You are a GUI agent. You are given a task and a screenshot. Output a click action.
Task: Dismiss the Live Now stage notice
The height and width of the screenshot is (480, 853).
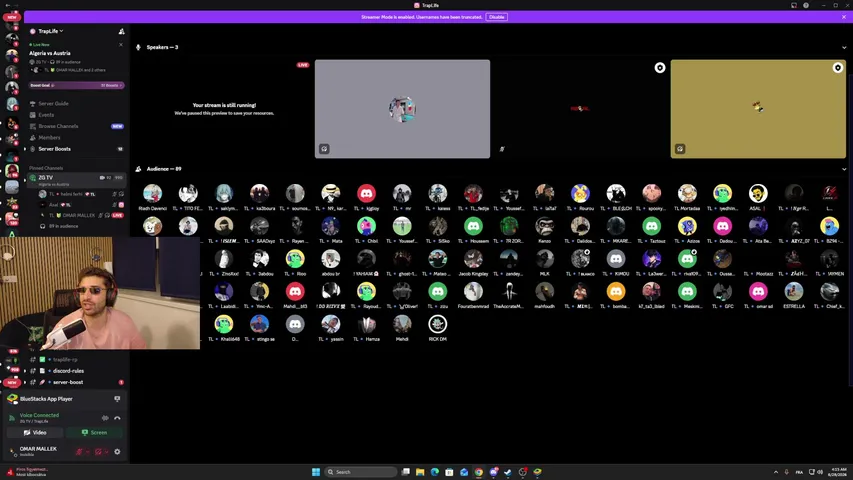click(121, 45)
